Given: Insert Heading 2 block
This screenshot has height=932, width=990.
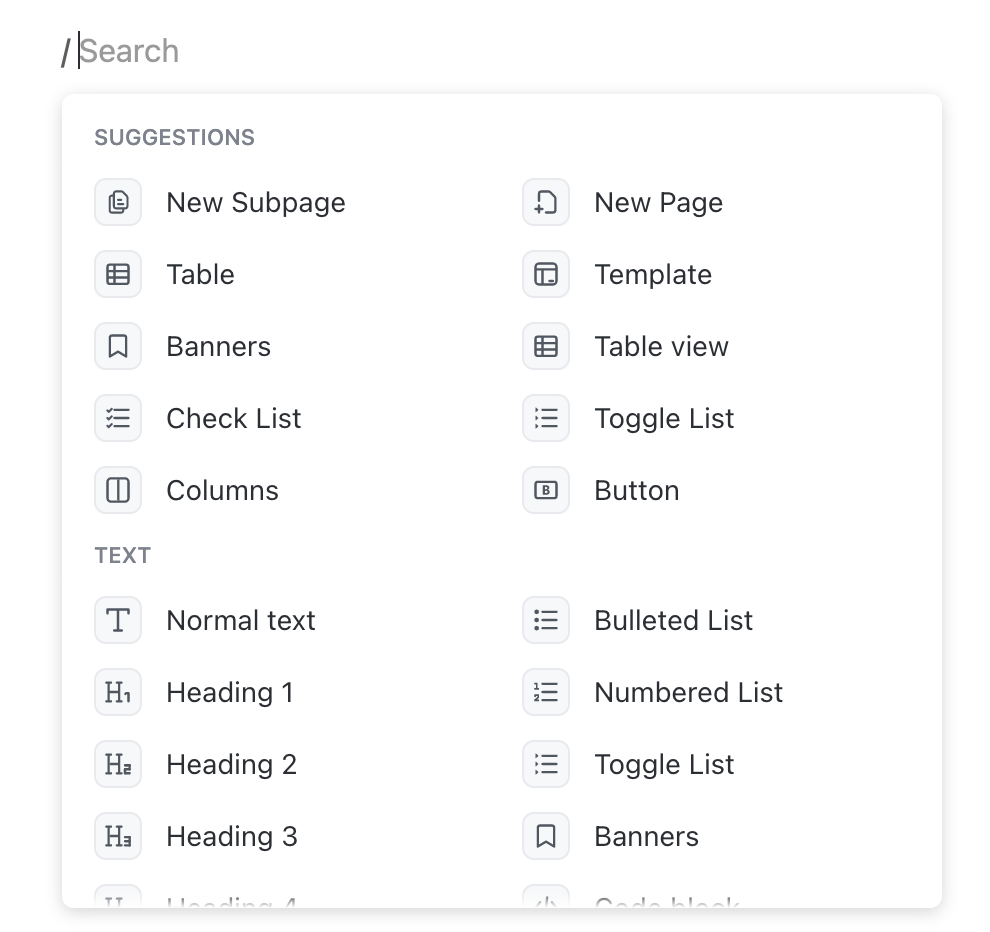Looking at the screenshot, I should pyautogui.click(x=231, y=765).
